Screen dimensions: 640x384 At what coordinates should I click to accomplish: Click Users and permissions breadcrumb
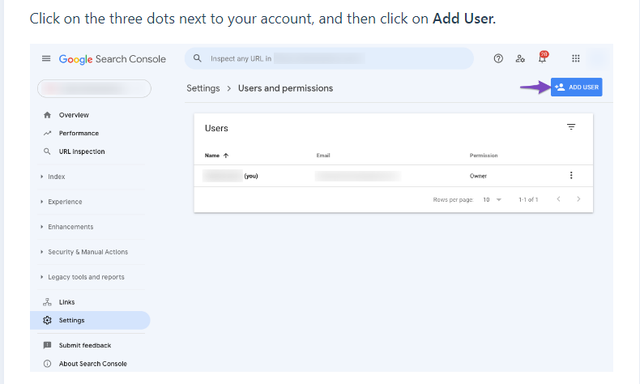(285, 88)
